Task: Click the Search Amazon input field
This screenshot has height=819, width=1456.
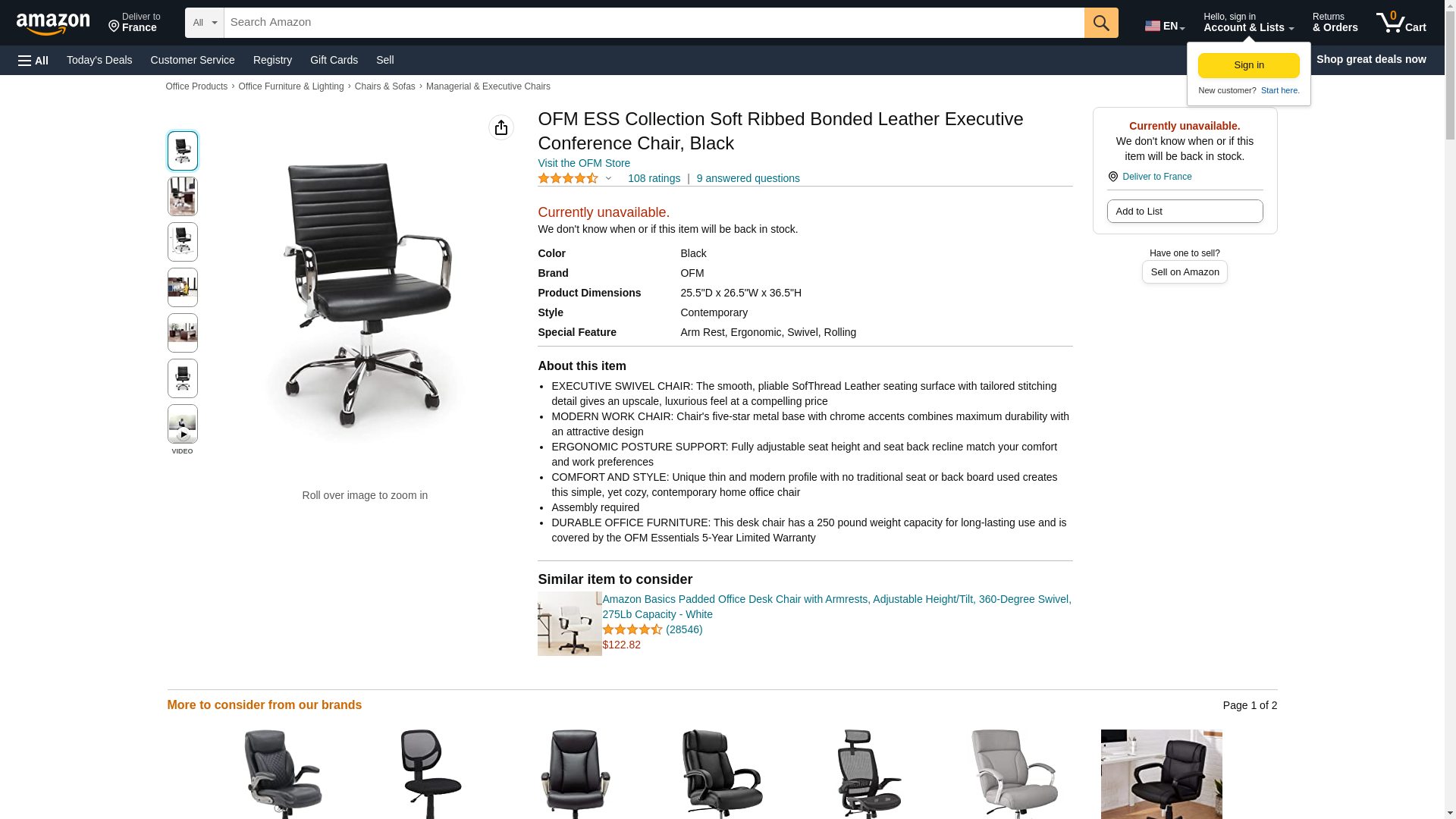Action: point(654,23)
